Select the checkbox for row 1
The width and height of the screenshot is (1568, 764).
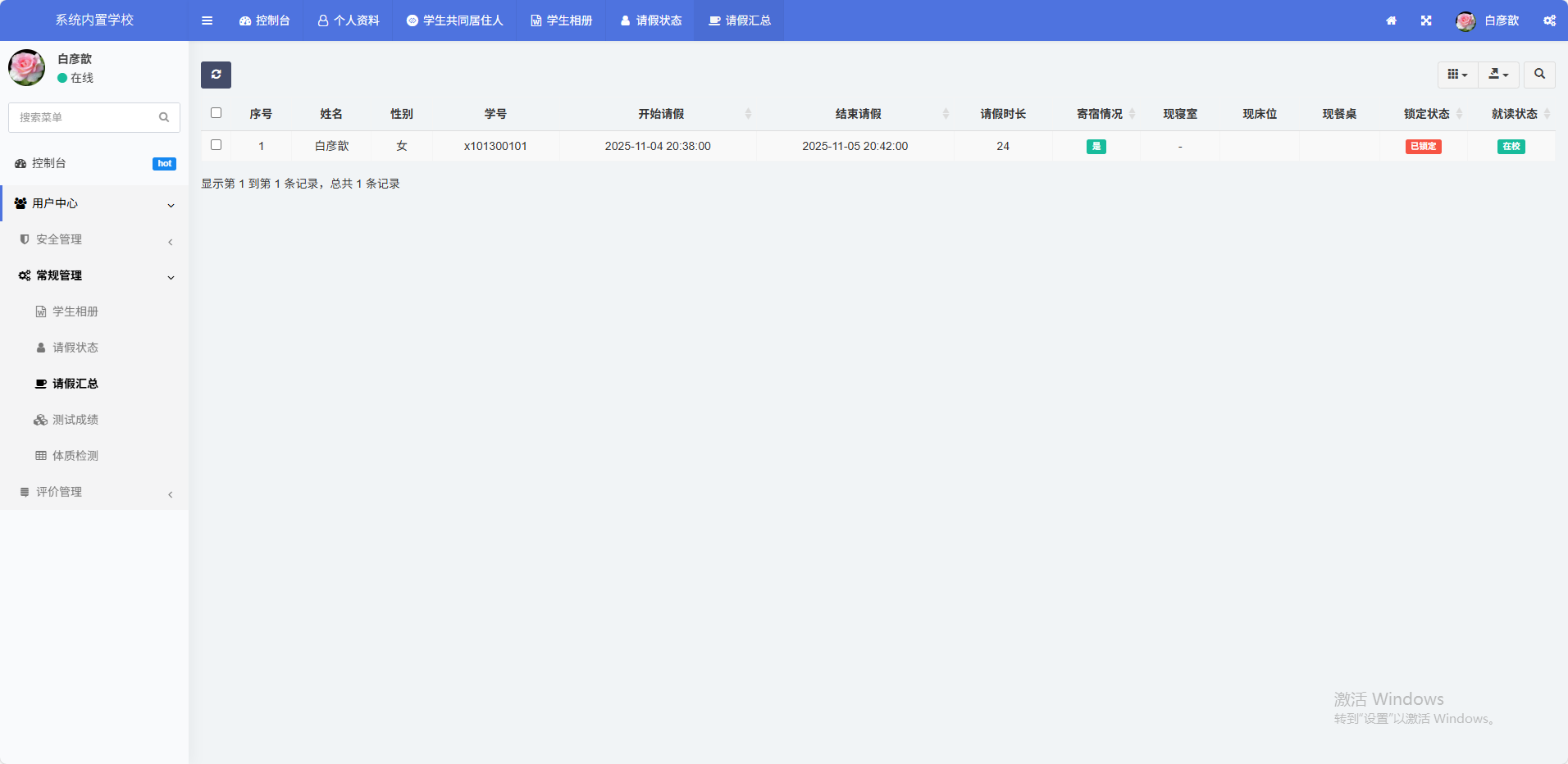point(216,145)
